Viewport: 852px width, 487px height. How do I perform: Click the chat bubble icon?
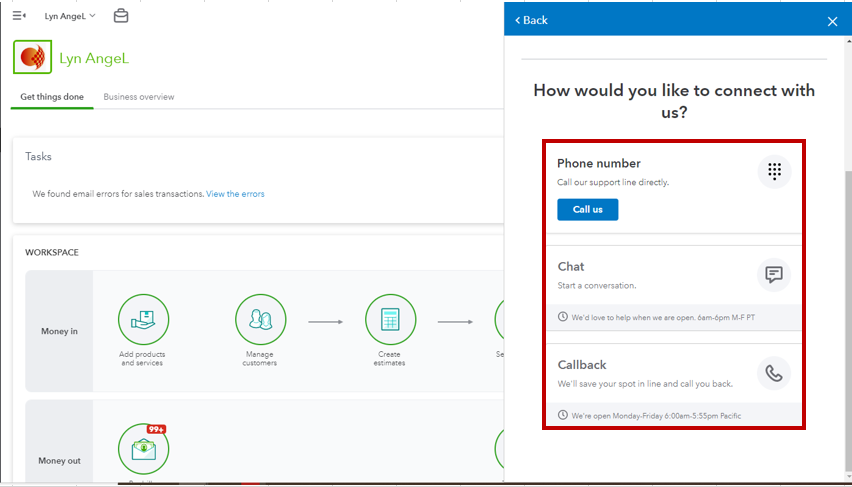pos(774,274)
